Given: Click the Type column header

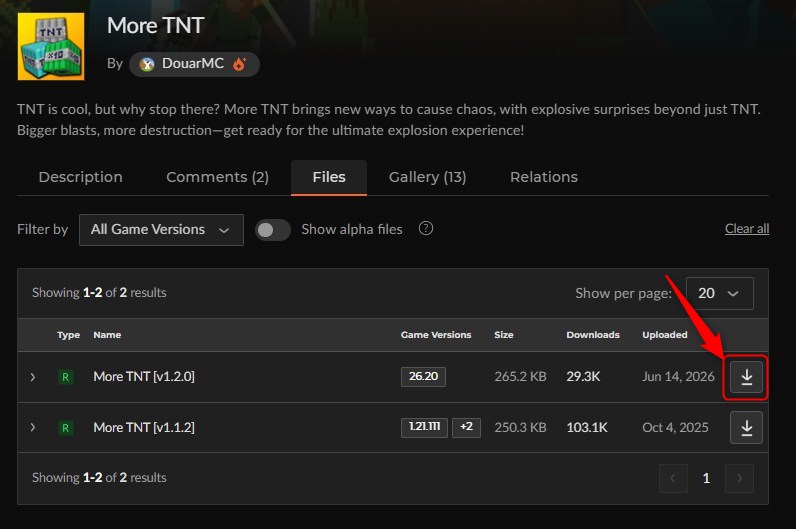Looking at the screenshot, I should [69, 335].
